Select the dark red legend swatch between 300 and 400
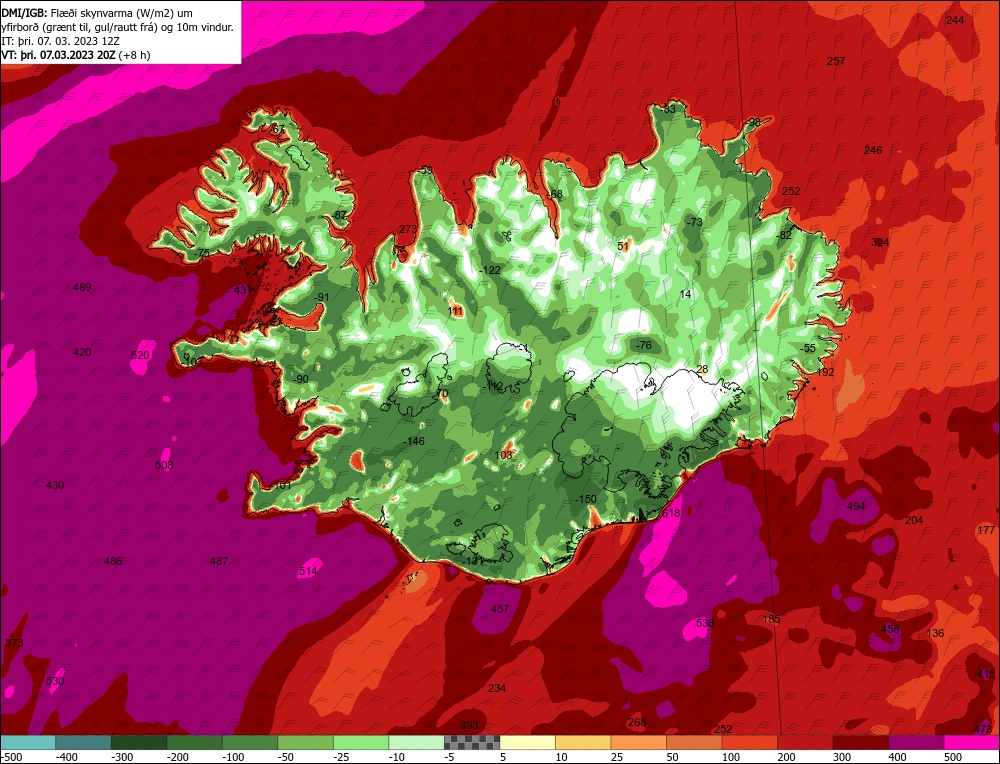The image size is (1000, 764). click(x=860, y=742)
